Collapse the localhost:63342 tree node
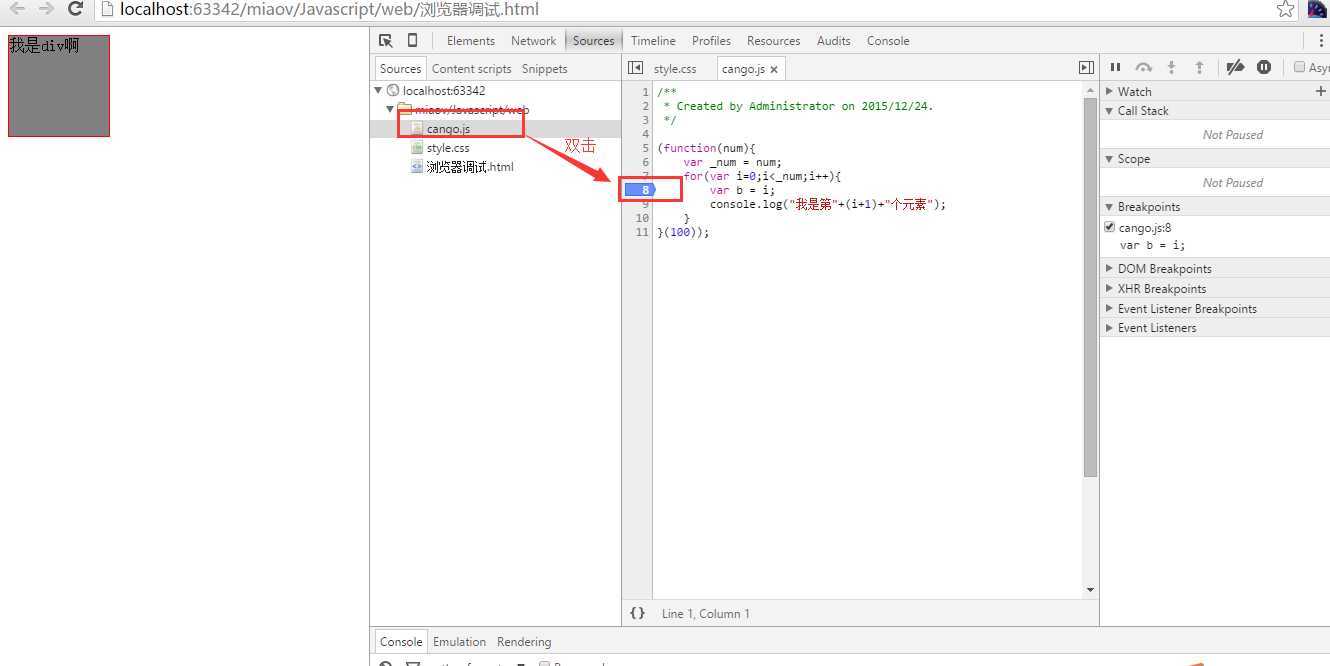The image size is (1330, 666). pos(378,91)
